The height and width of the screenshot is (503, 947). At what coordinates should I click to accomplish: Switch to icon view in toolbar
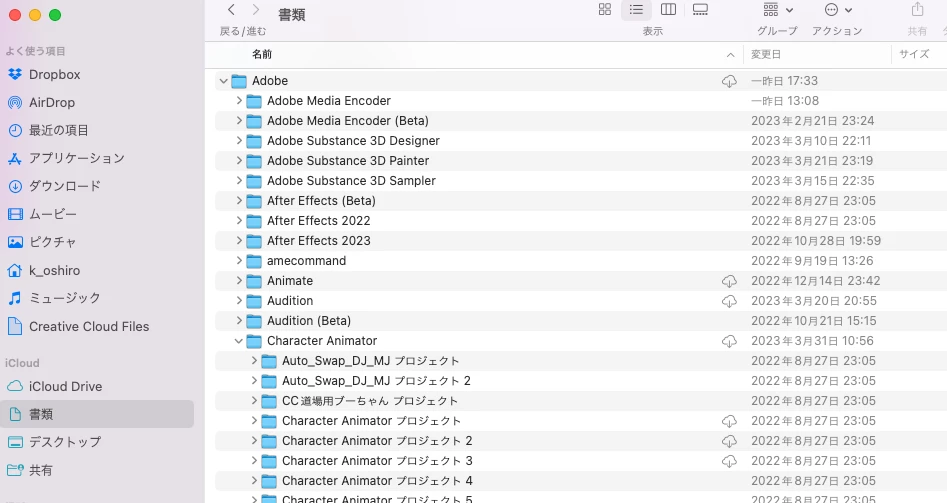(x=605, y=9)
